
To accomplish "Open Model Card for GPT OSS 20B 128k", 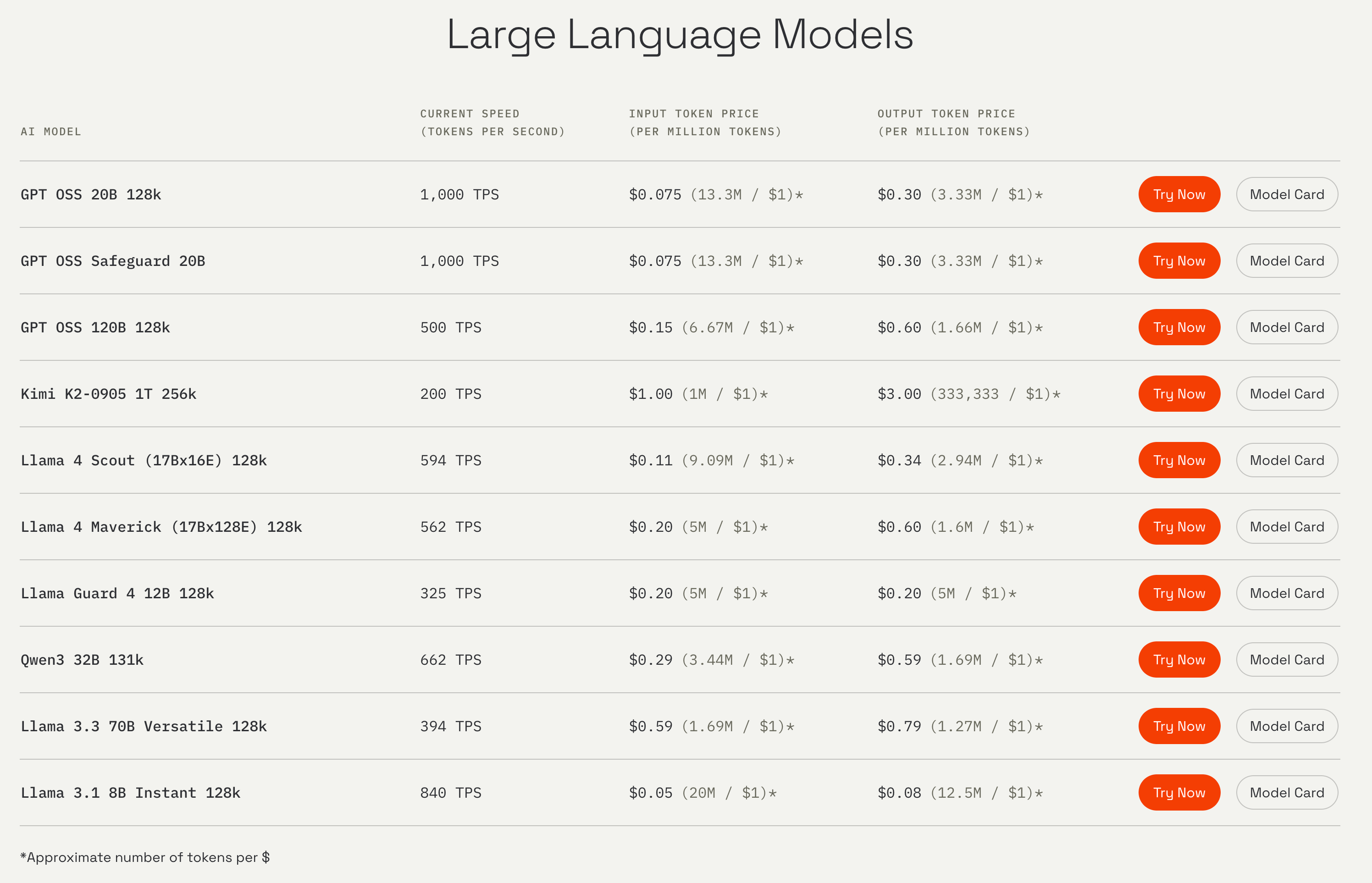I will [x=1287, y=194].
